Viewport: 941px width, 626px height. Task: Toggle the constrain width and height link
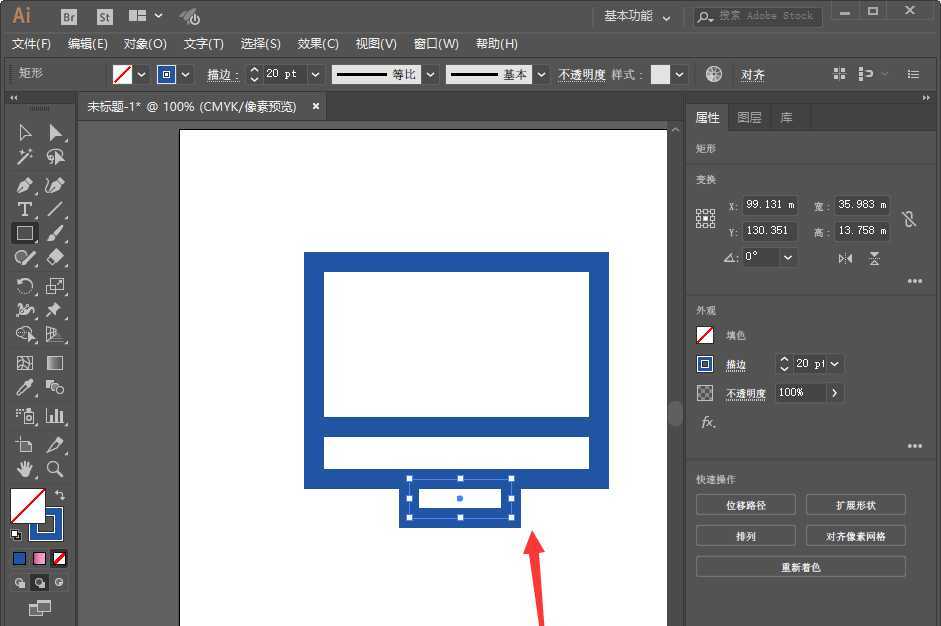[908, 218]
